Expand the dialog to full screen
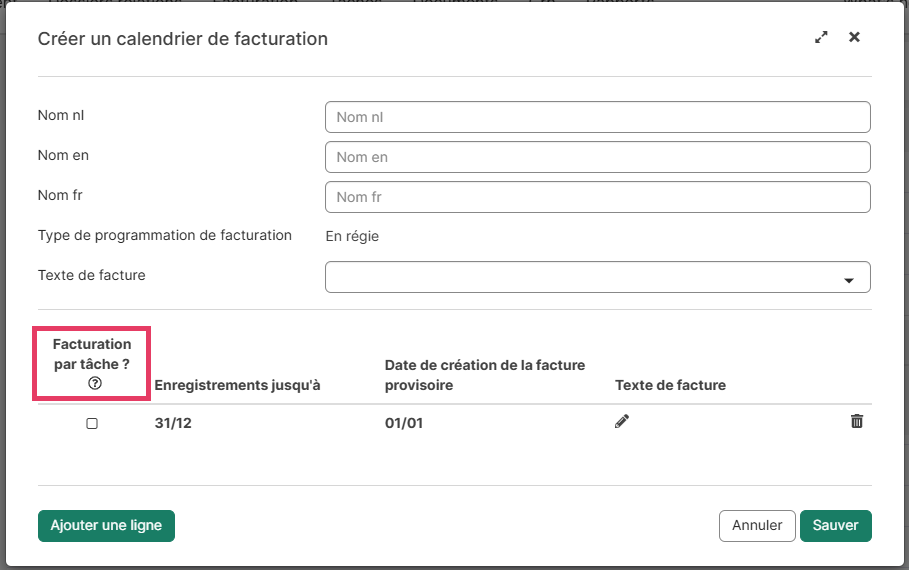 coord(821,37)
